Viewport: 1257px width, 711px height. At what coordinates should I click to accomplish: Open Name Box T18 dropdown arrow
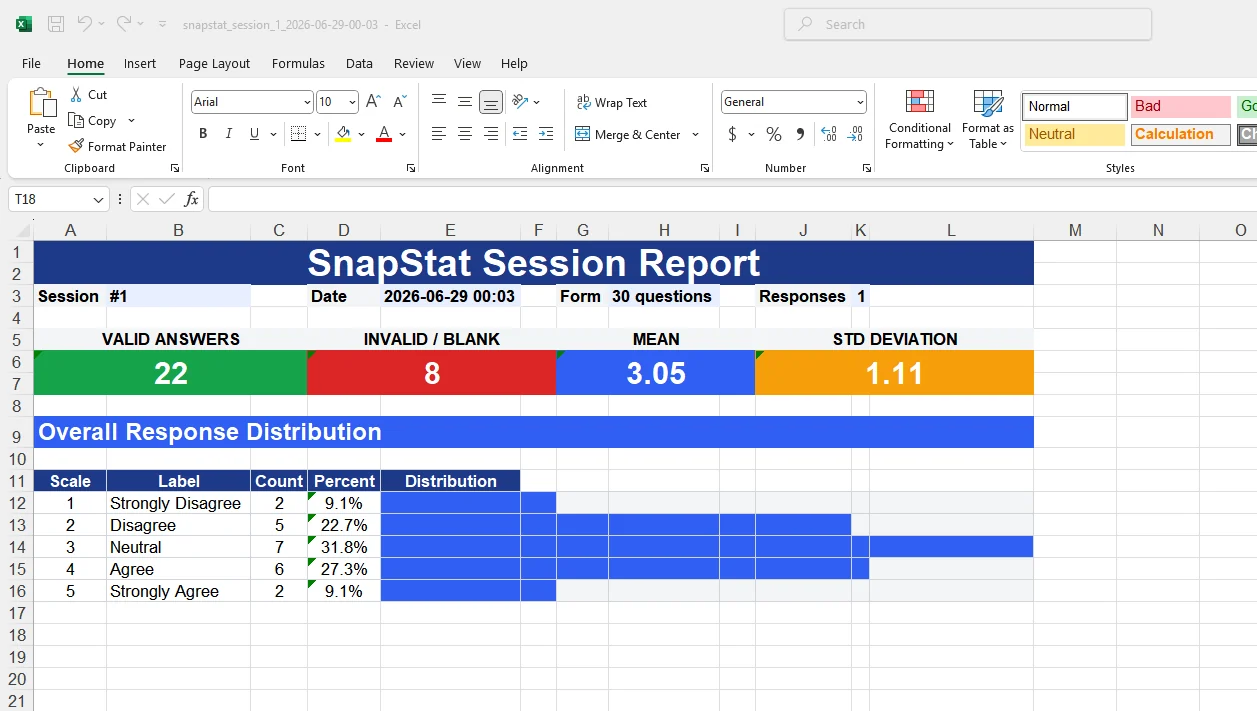tap(98, 200)
